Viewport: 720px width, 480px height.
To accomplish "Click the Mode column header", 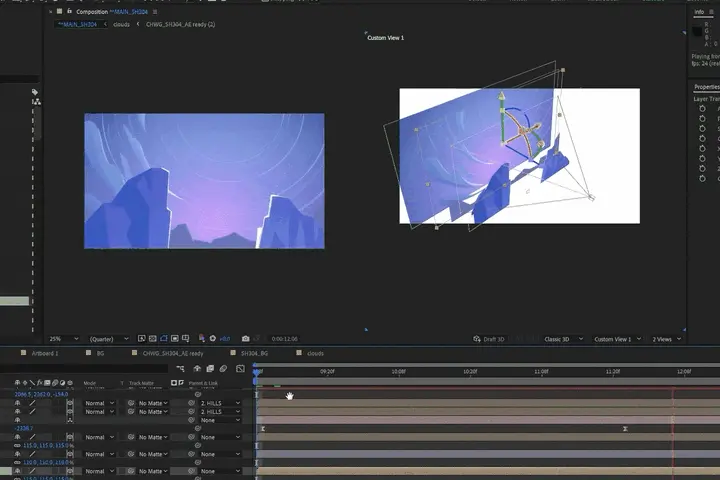I will [90, 383].
